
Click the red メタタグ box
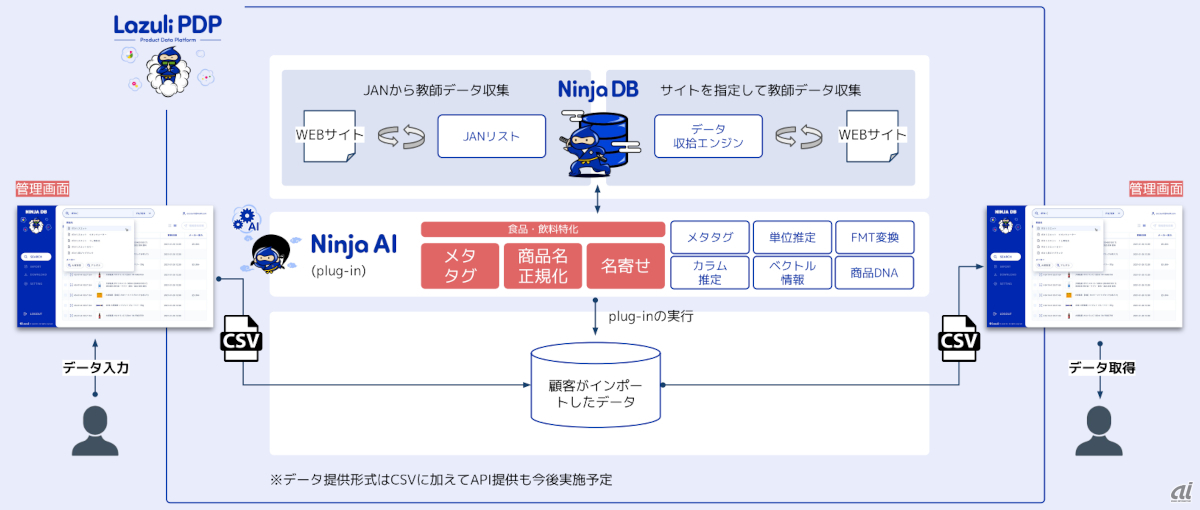[459, 266]
